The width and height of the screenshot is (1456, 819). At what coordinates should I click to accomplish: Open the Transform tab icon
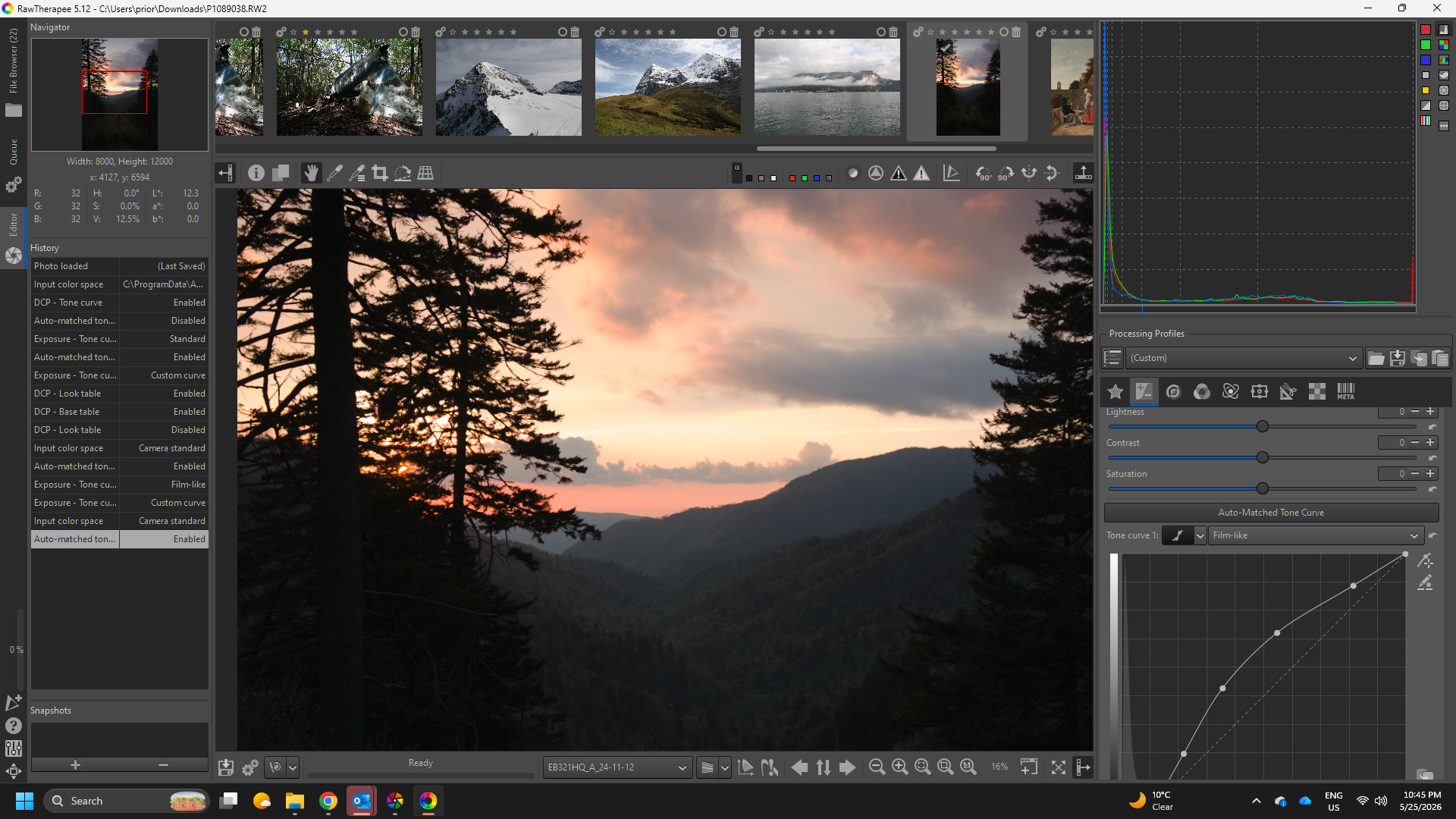(x=1260, y=391)
